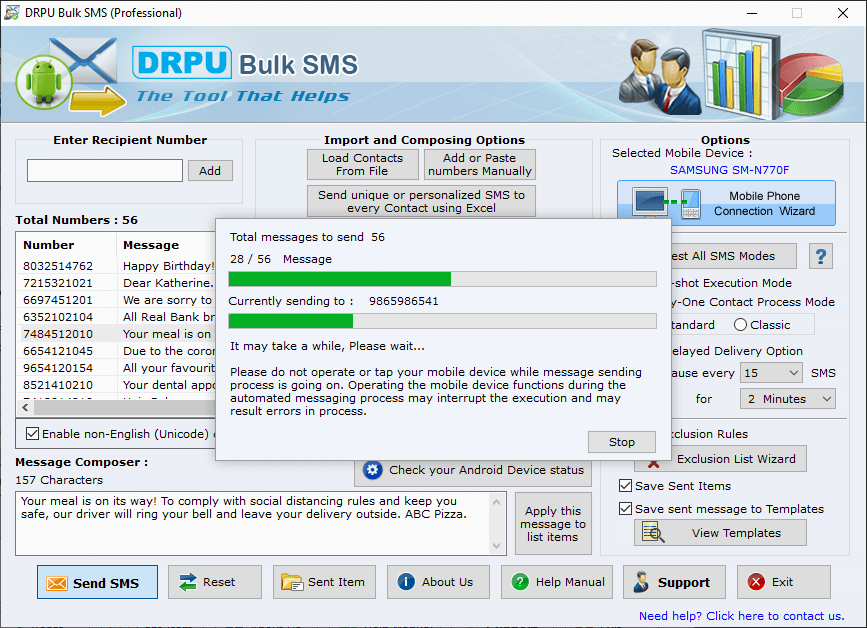Click contact list horizontal scroll left arrow
Viewport: 867px width, 628px height.
click(25, 407)
